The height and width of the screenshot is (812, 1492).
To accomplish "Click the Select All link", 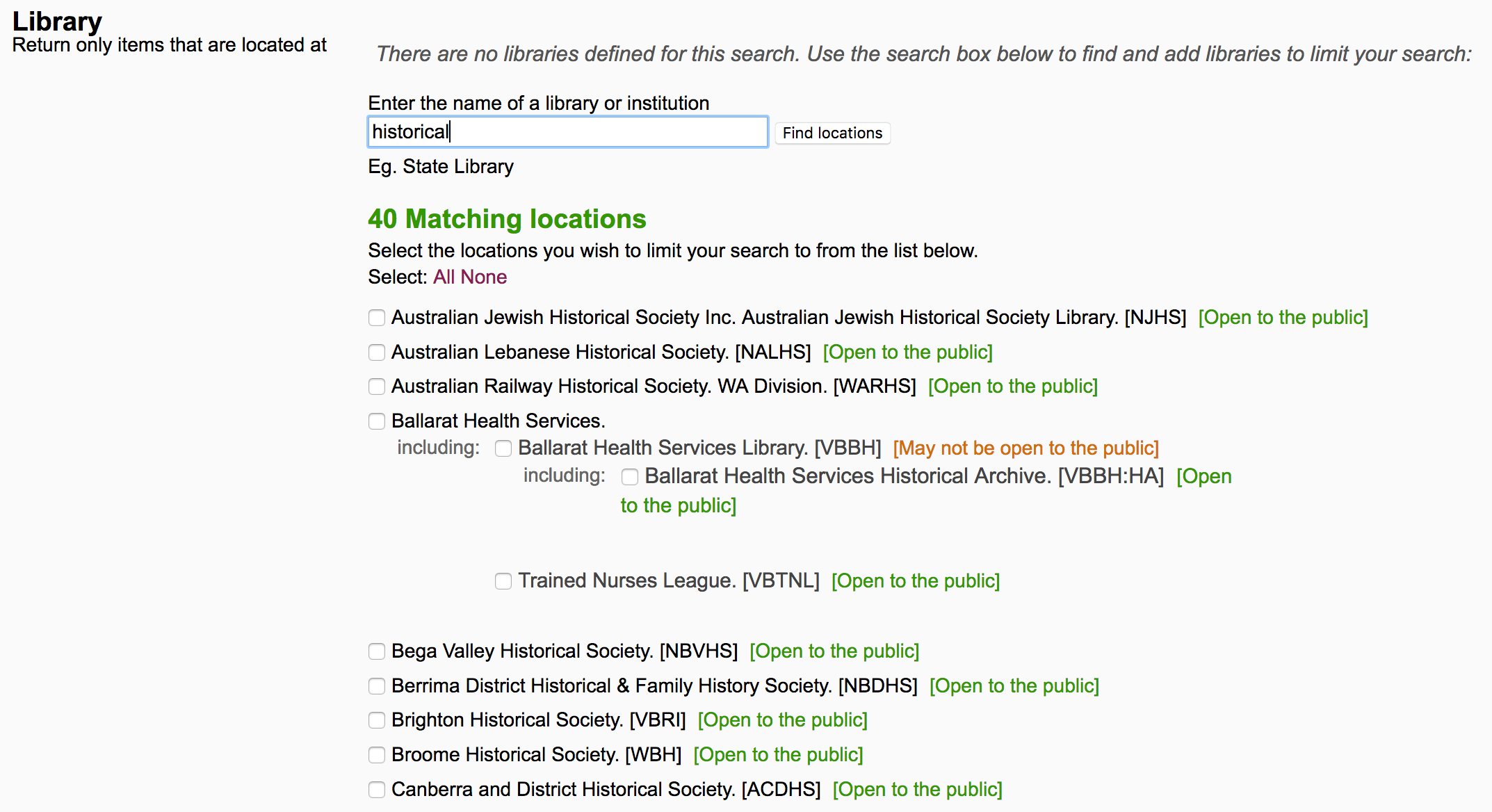I will click(x=444, y=277).
